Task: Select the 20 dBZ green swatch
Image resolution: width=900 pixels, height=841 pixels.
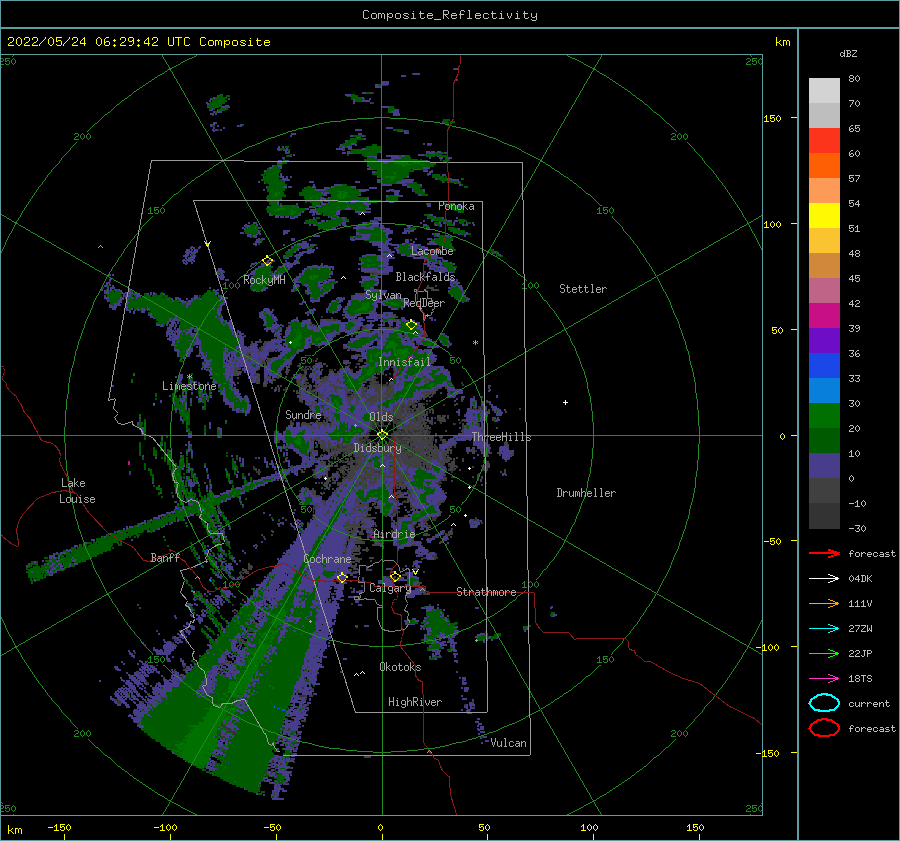Action: coord(824,440)
